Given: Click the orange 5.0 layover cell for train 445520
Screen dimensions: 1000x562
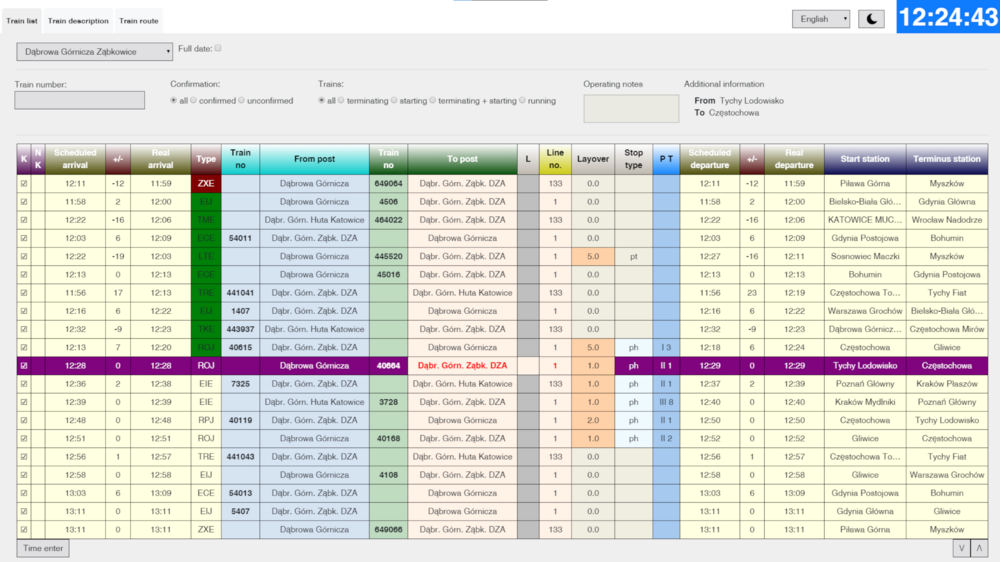Looking at the screenshot, I should (593, 256).
